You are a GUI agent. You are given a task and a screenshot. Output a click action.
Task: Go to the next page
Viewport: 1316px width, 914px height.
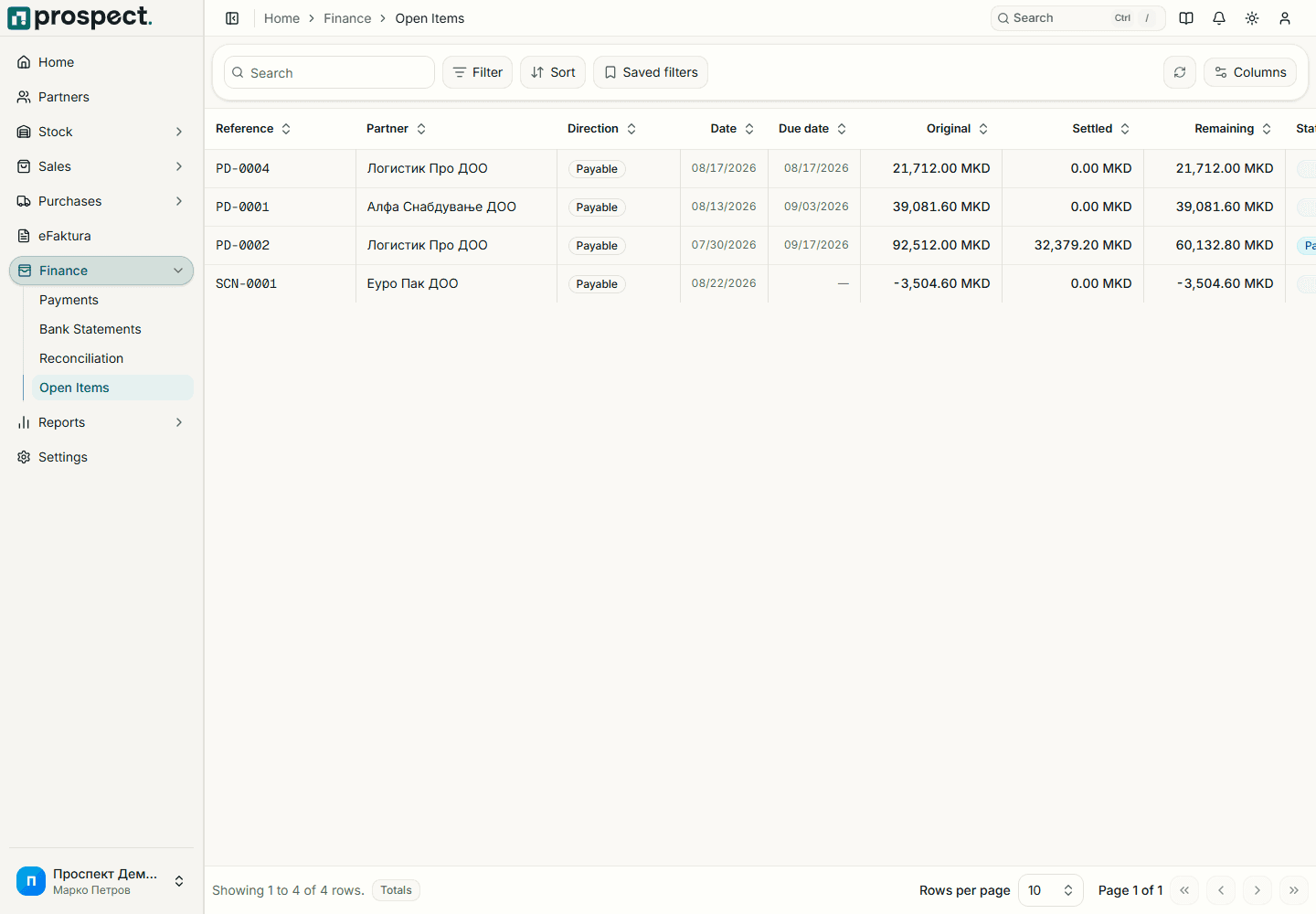[1258, 890]
